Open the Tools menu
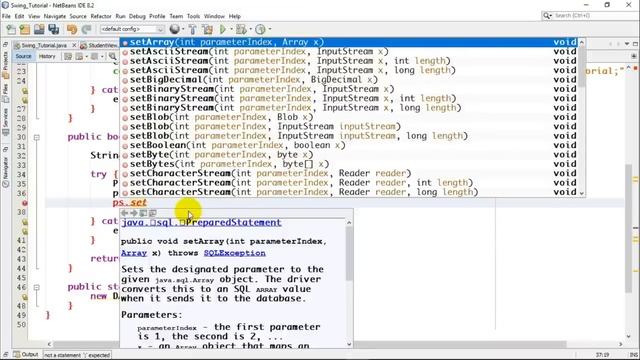Screen dimensions: 640x360 coord(193,16)
